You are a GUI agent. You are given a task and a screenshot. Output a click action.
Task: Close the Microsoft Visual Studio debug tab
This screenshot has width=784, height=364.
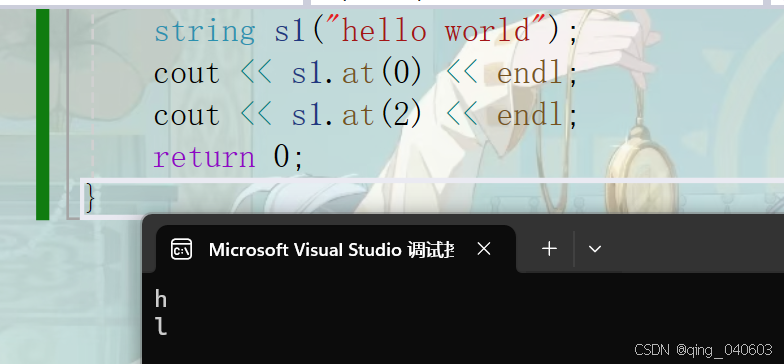(x=484, y=248)
